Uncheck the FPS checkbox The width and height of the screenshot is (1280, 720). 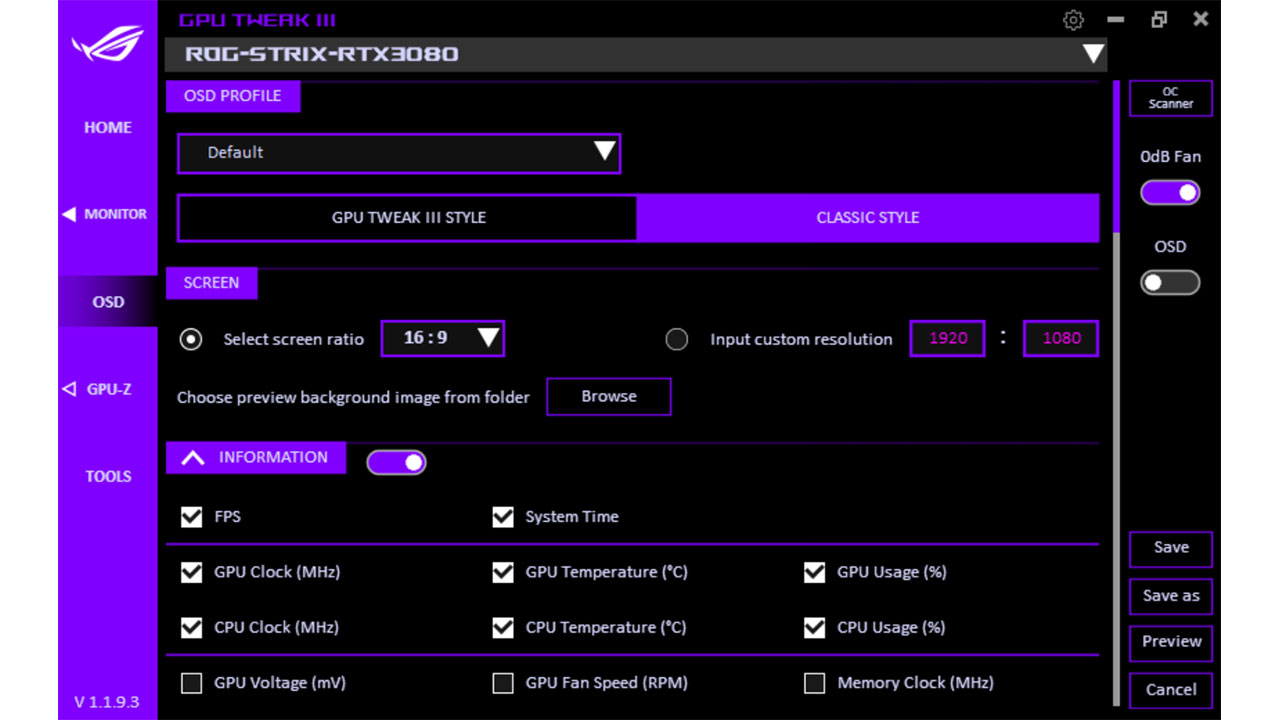(x=191, y=517)
